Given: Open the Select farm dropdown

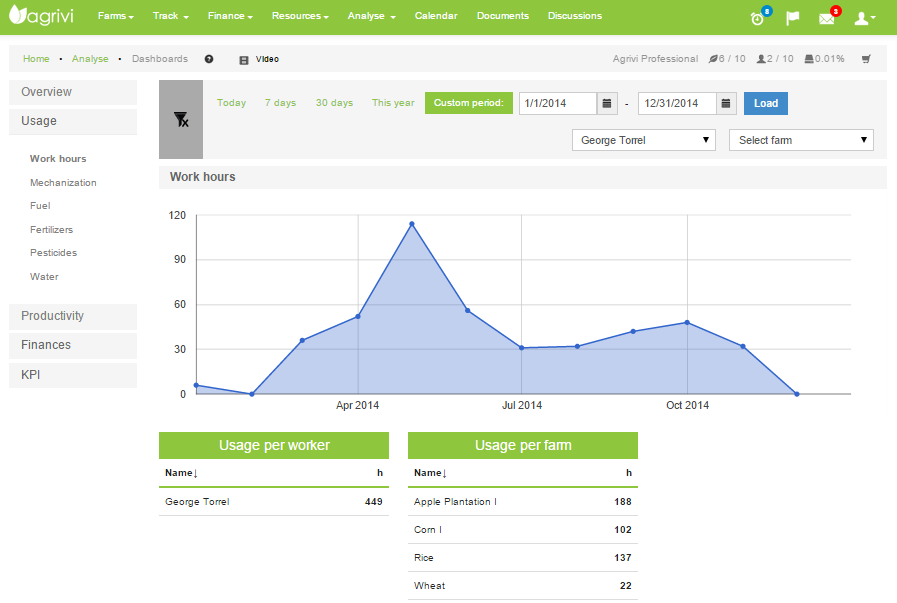Looking at the screenshot, I should 801,140.
